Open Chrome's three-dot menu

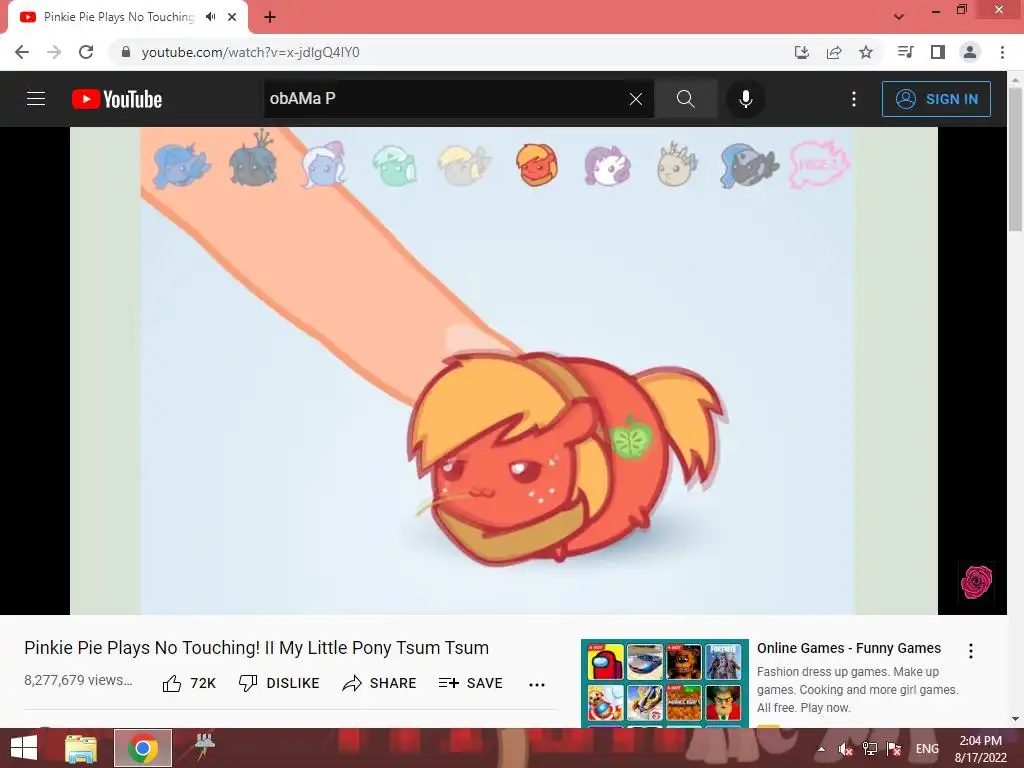click(x=1002, y=52)
